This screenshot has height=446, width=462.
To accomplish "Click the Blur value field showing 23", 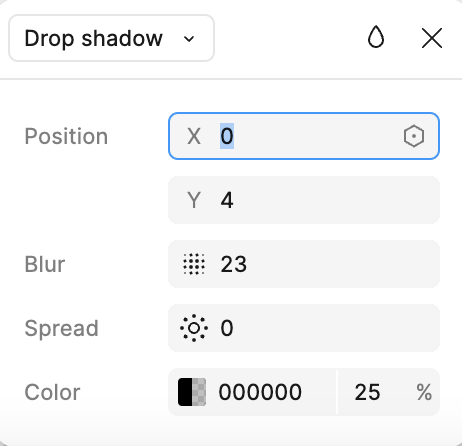I will click(x=304, y=264).
